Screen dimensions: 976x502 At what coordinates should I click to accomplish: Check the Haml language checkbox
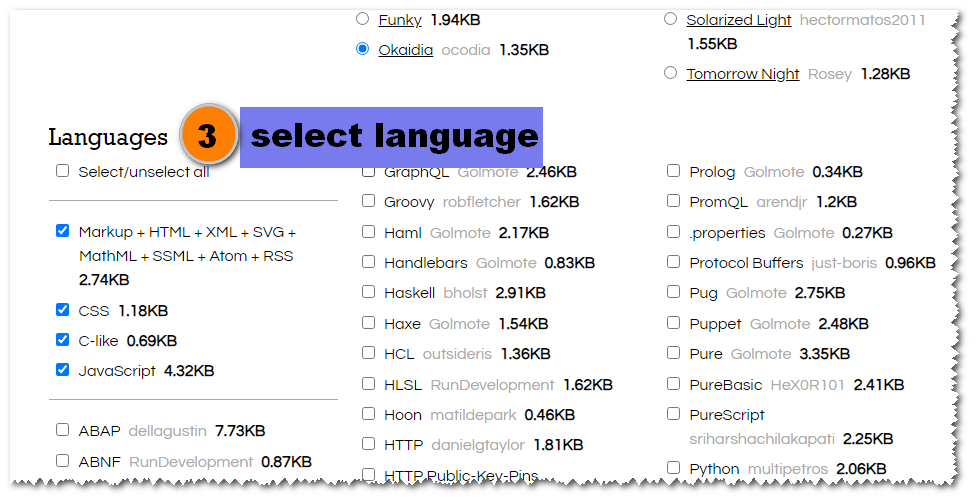tap(368, 232)
